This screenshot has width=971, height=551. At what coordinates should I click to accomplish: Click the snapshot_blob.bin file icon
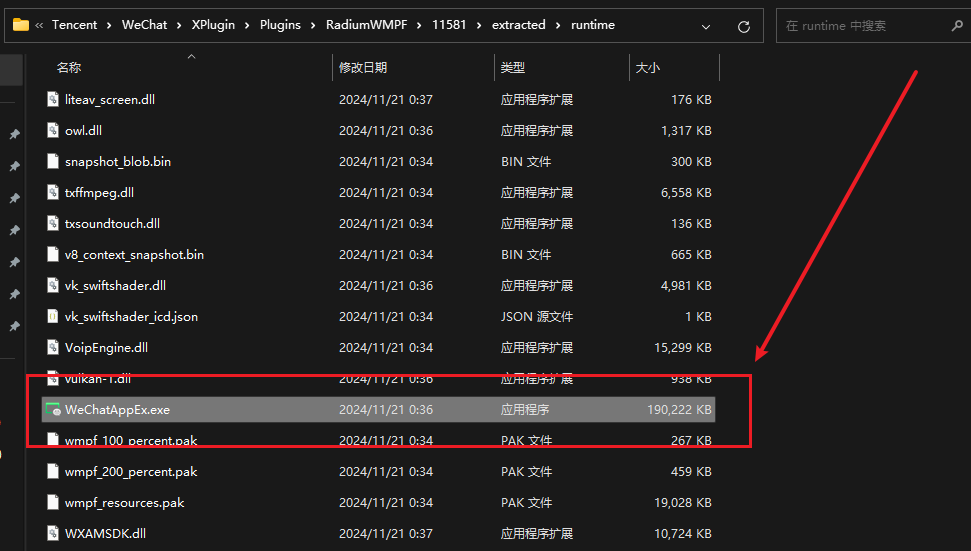pyautogui.click(x=53, y=161)
